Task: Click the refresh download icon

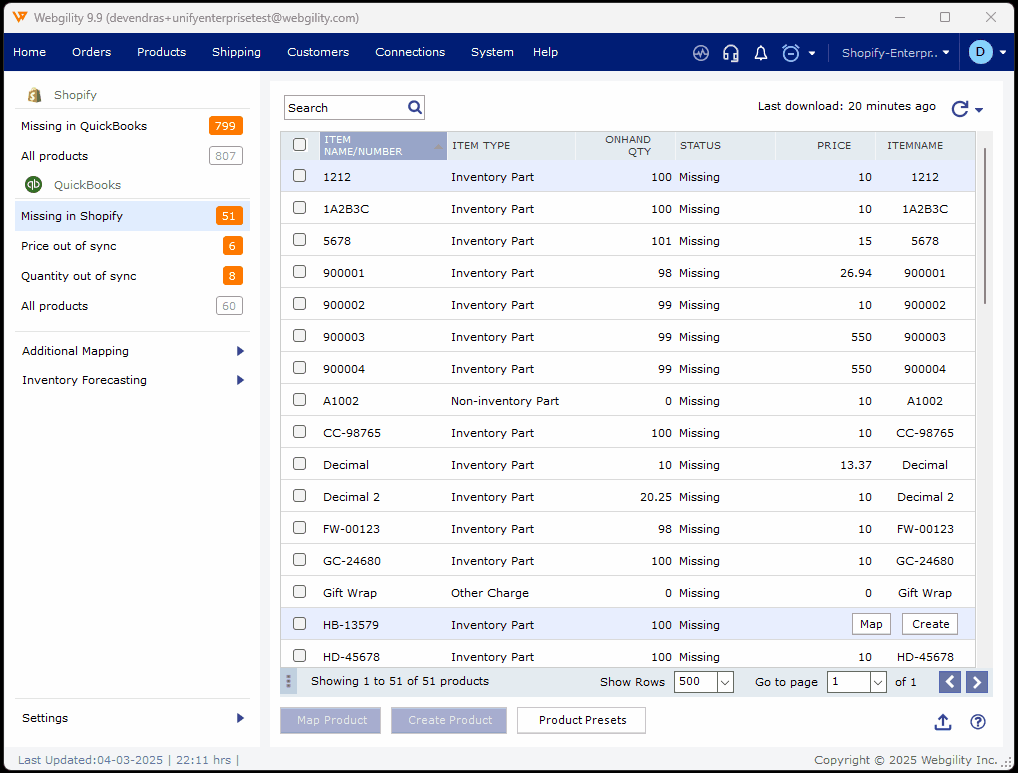Action: click(960, 109)
